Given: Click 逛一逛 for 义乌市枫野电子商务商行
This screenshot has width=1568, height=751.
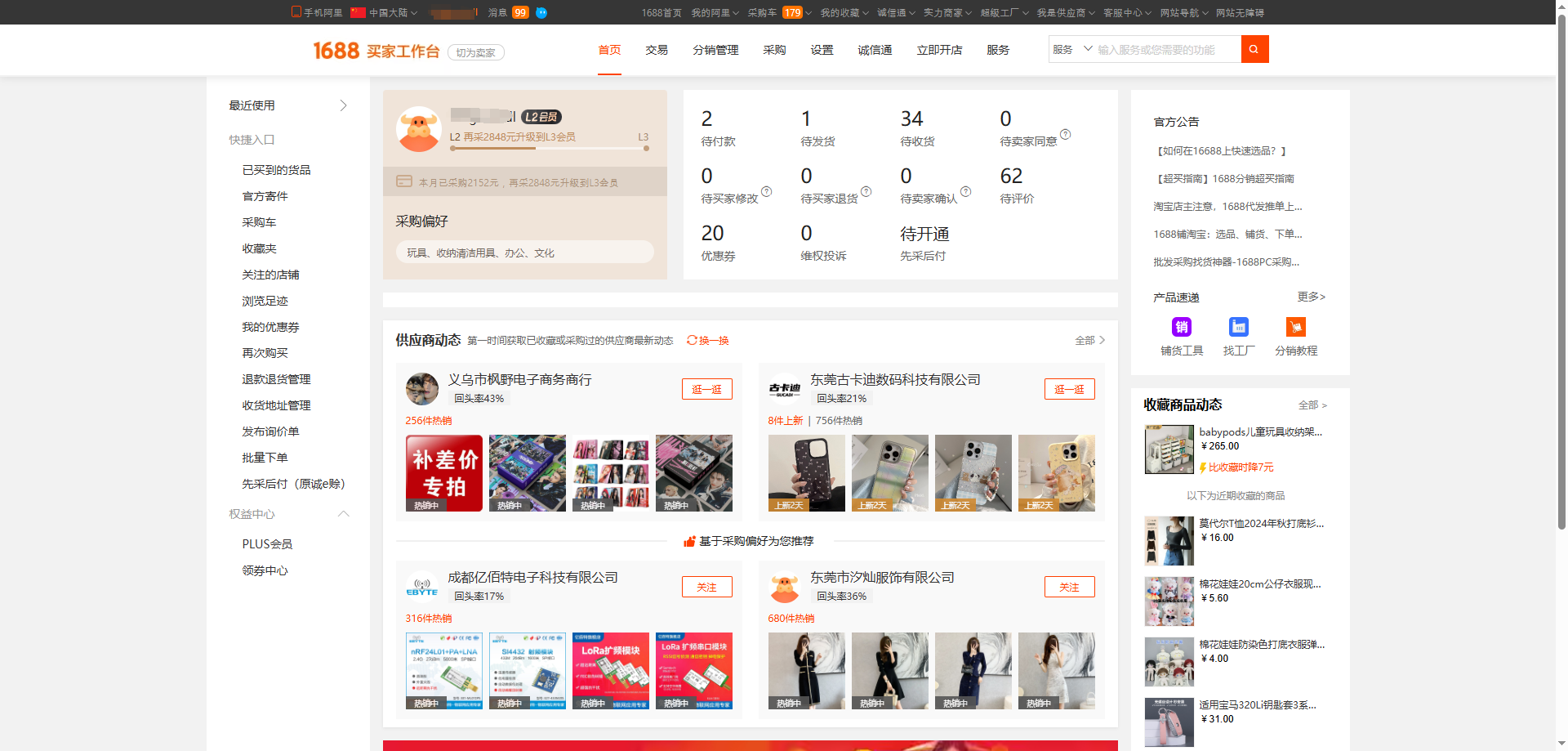Looking at the screenshot, I should (707, 389).
